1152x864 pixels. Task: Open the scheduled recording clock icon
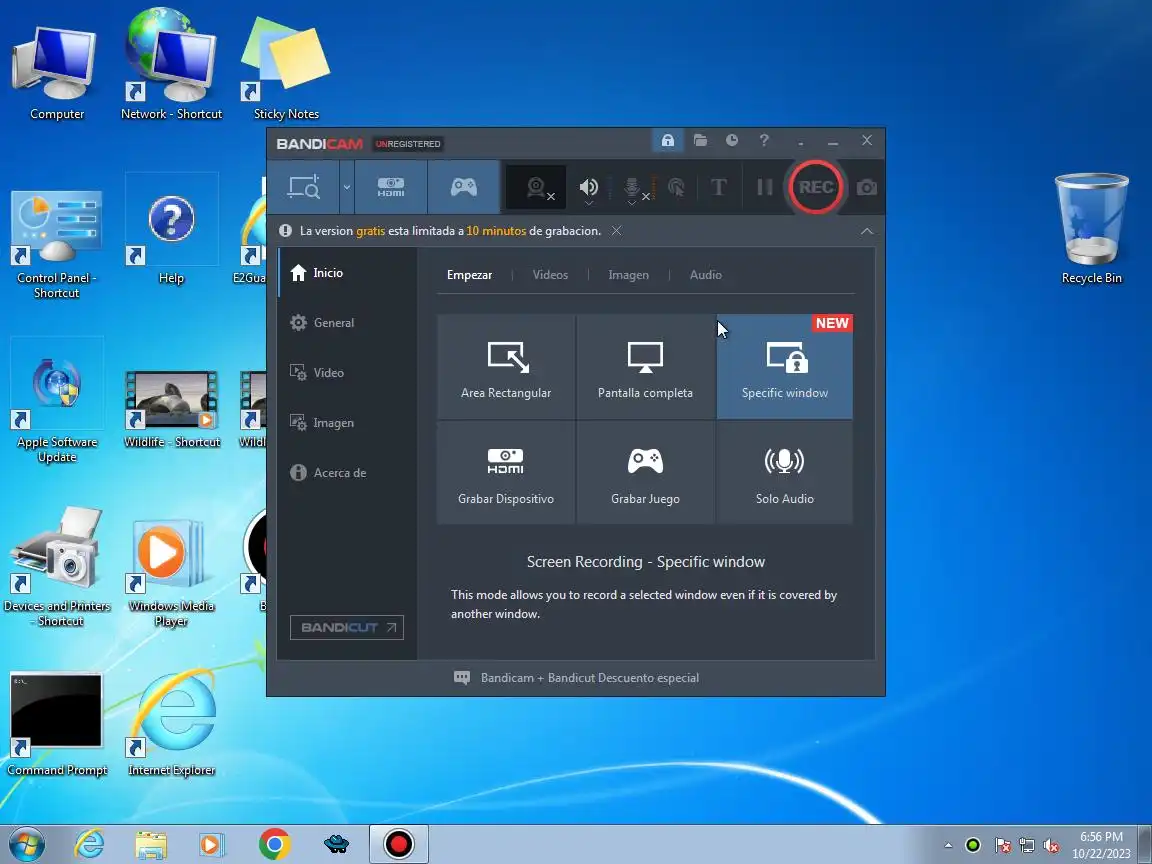[732, 140]
